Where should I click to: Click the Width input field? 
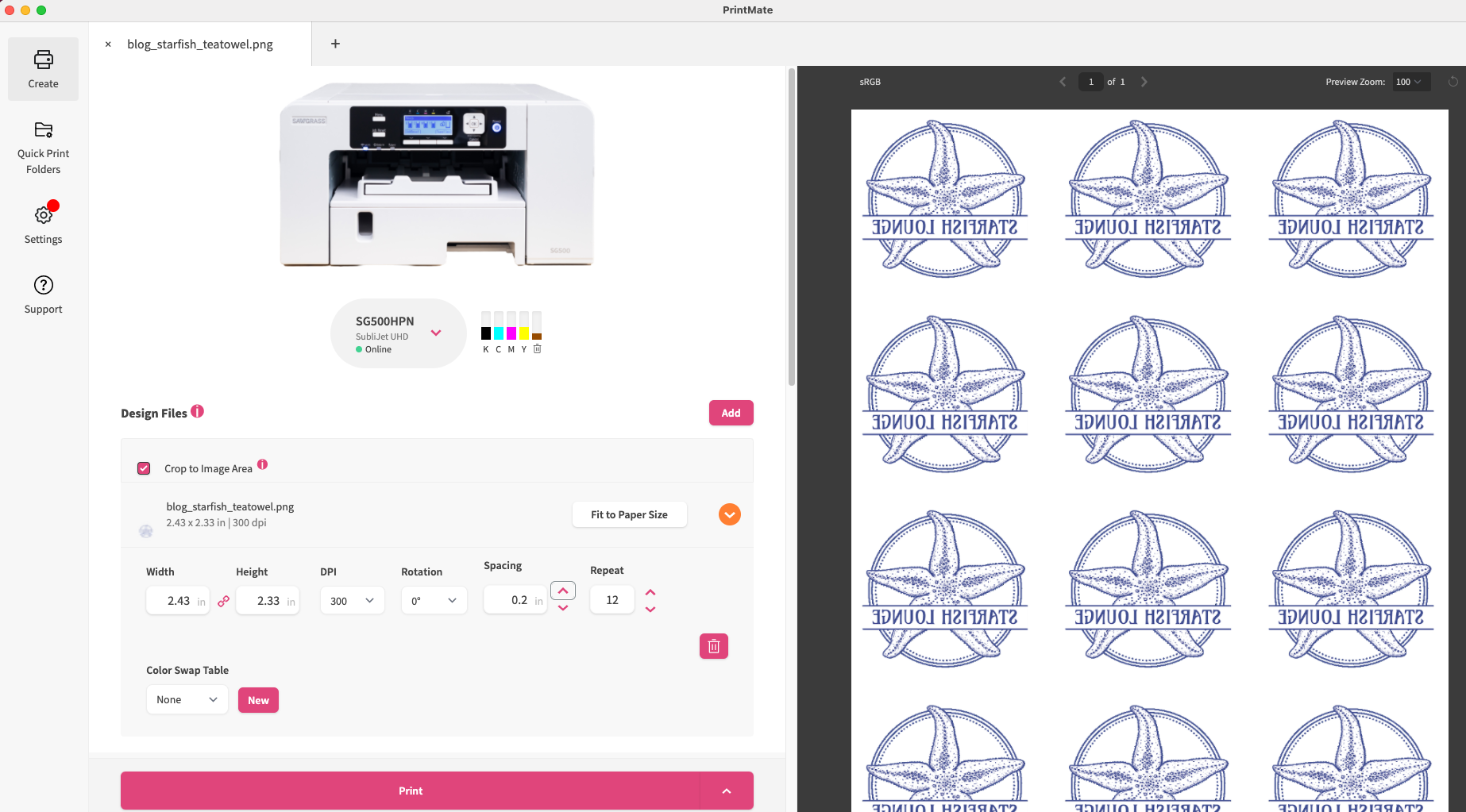pyautogui.click(x=178, y=601)
